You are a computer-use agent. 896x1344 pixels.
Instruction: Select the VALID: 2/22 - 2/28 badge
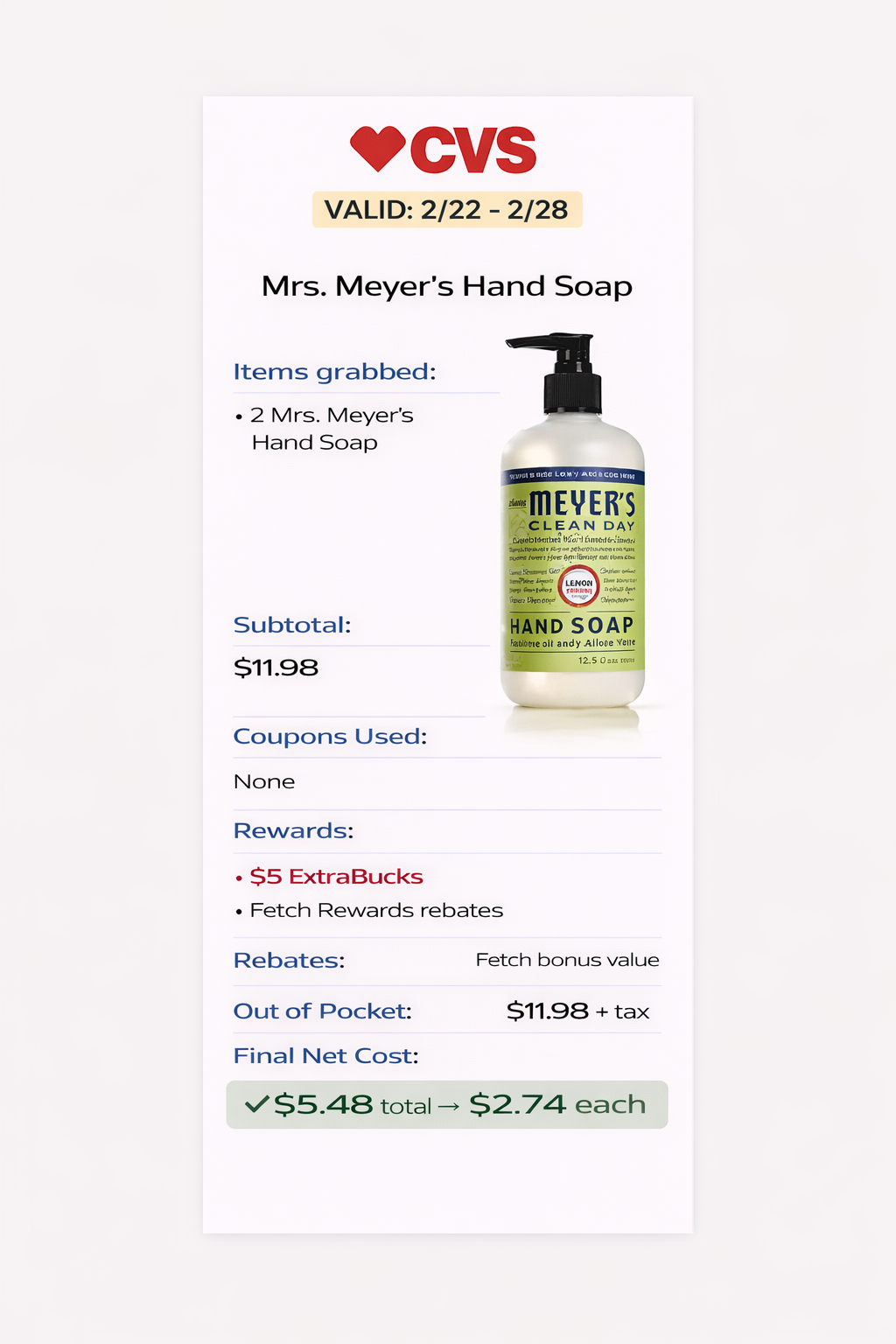click(x=447, y=210)
